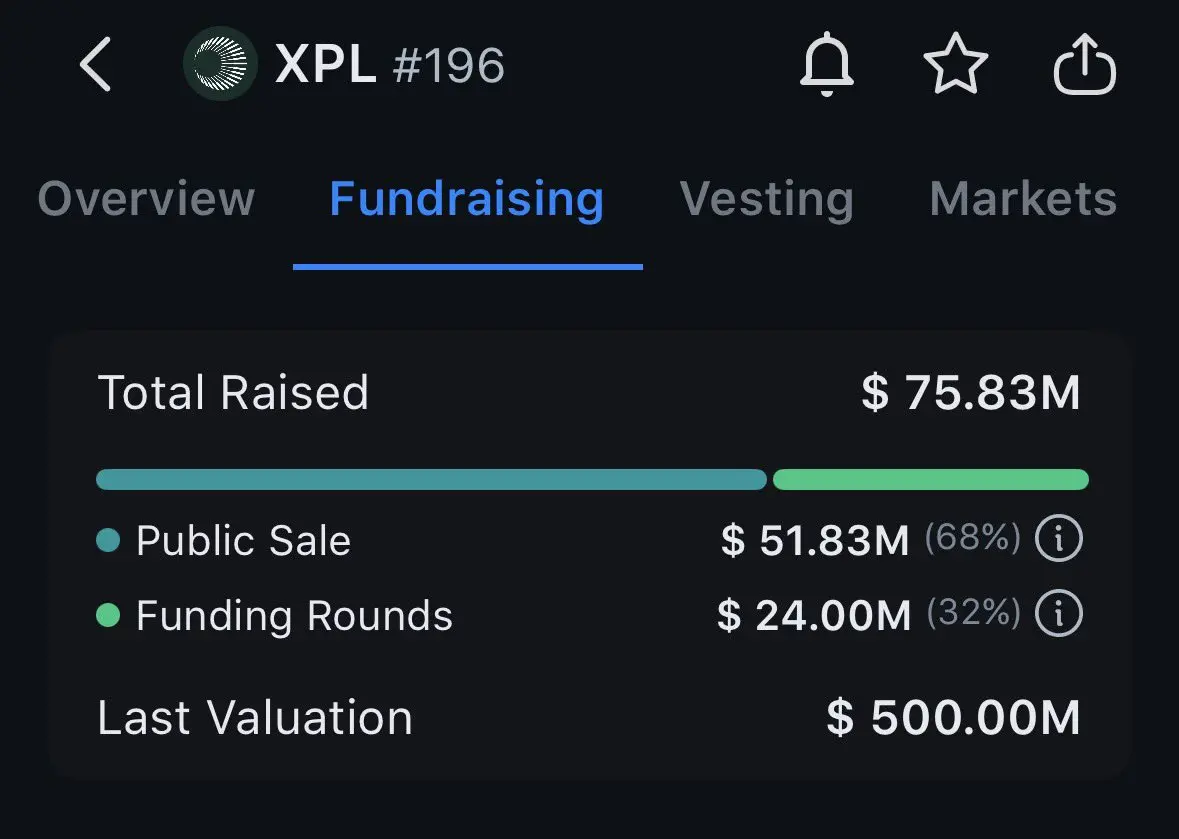Tap the back arrow icon
Image resolution: width=1179 pixels, height=839 pixels.
tap(96, 65)
